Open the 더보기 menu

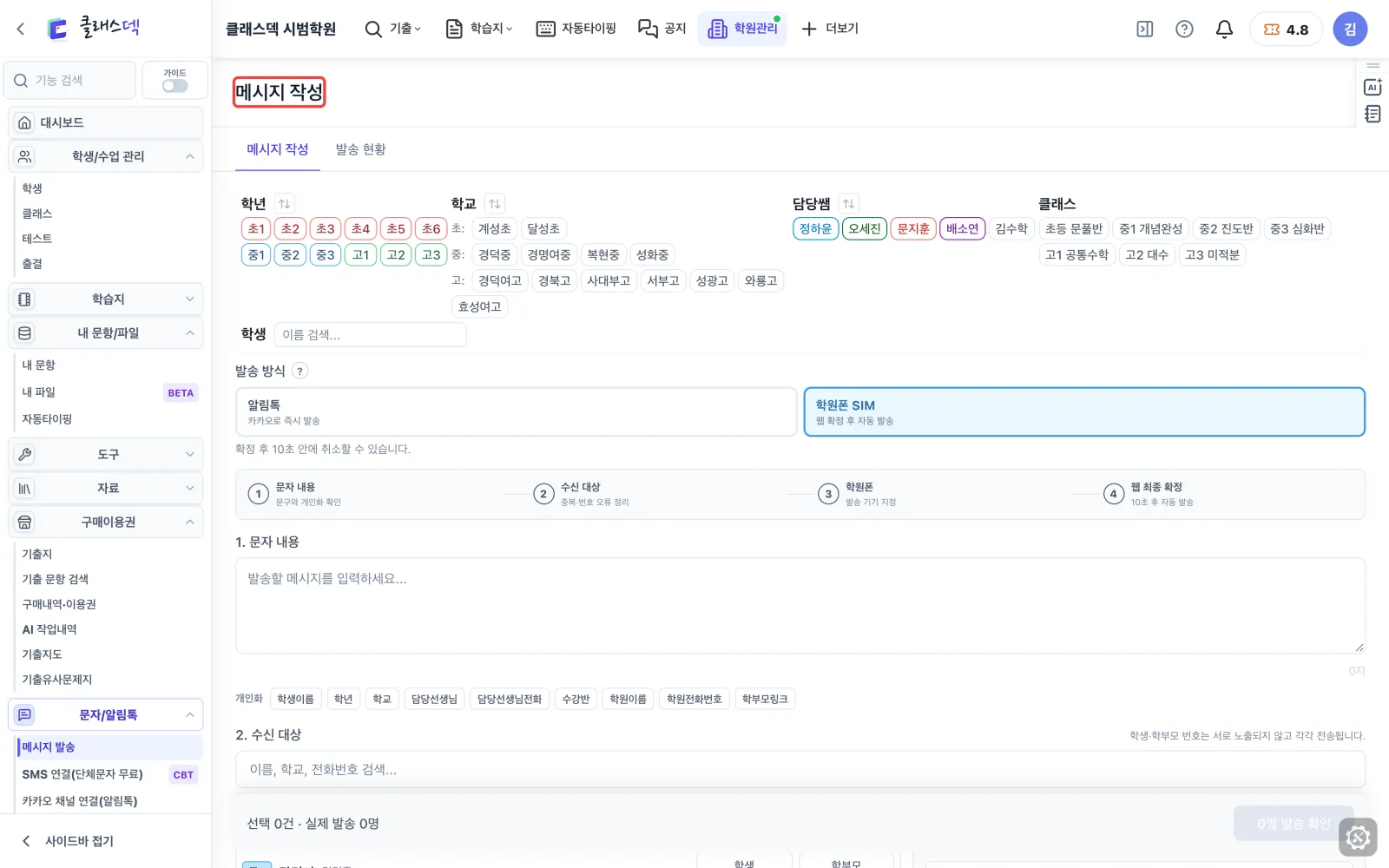pos(830,29)
